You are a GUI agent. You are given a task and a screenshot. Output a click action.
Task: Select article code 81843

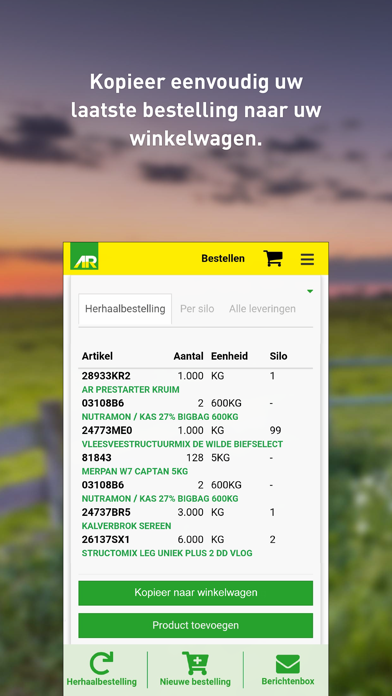point(96,458)
